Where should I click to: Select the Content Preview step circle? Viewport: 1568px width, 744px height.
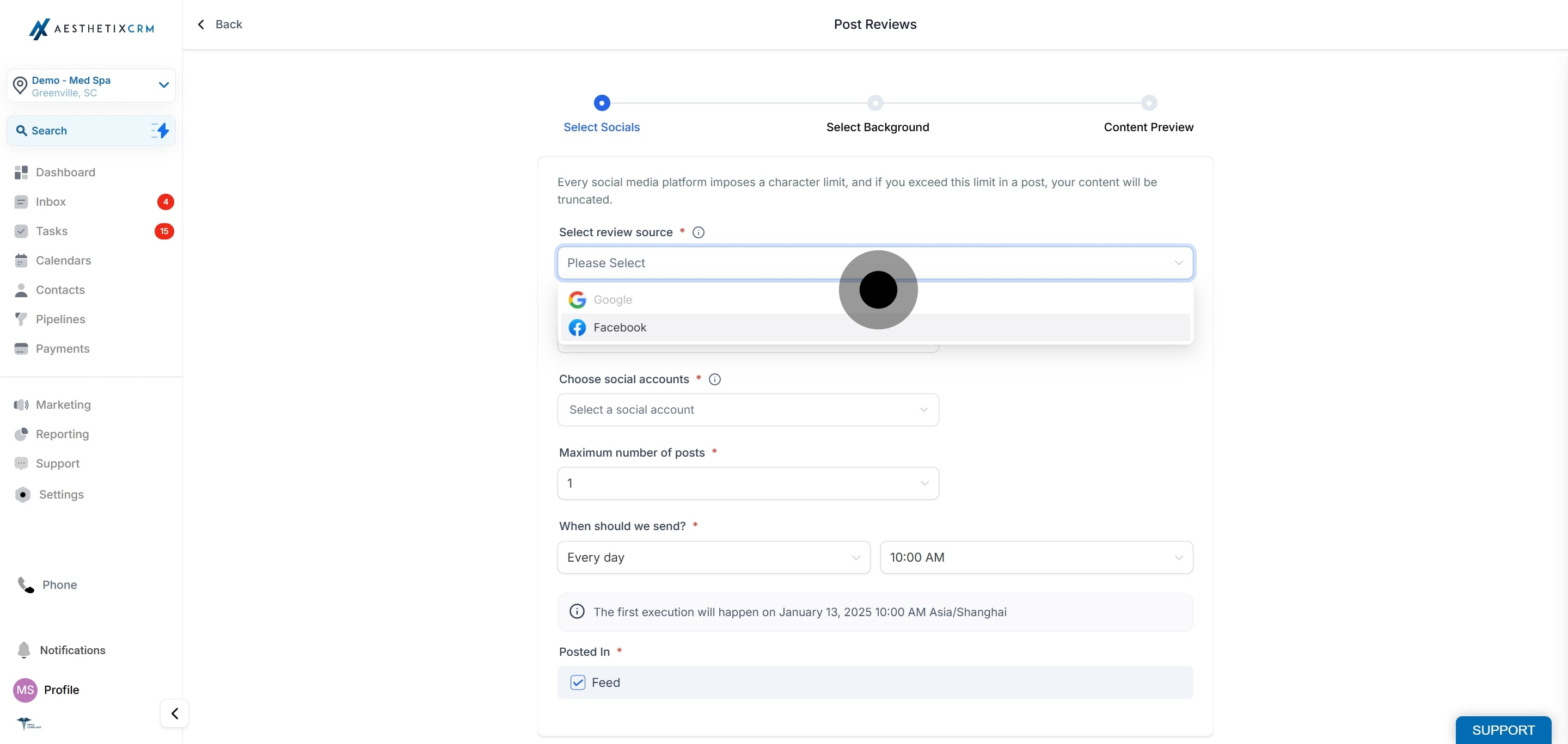click(1149, 103)
